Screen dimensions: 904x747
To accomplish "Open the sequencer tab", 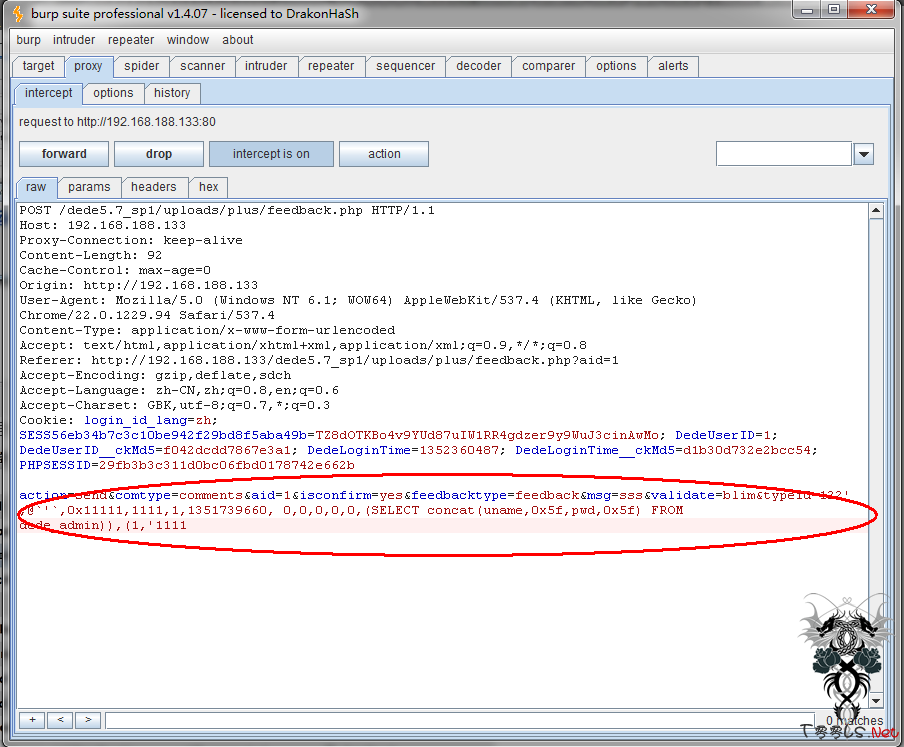I will pos(406,66).
